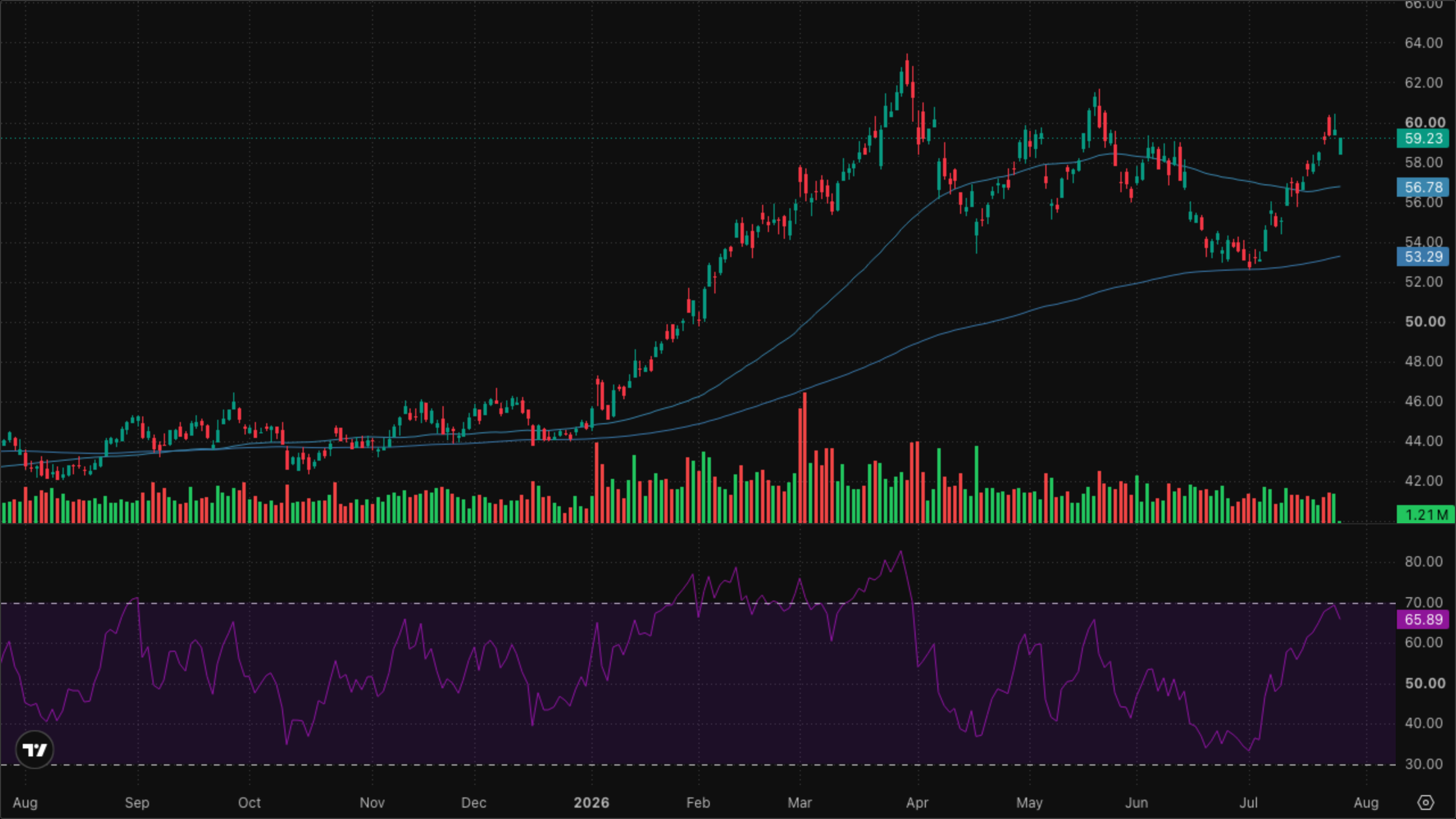Select the 53.29 moving average price tag

tap(1423, 257)
